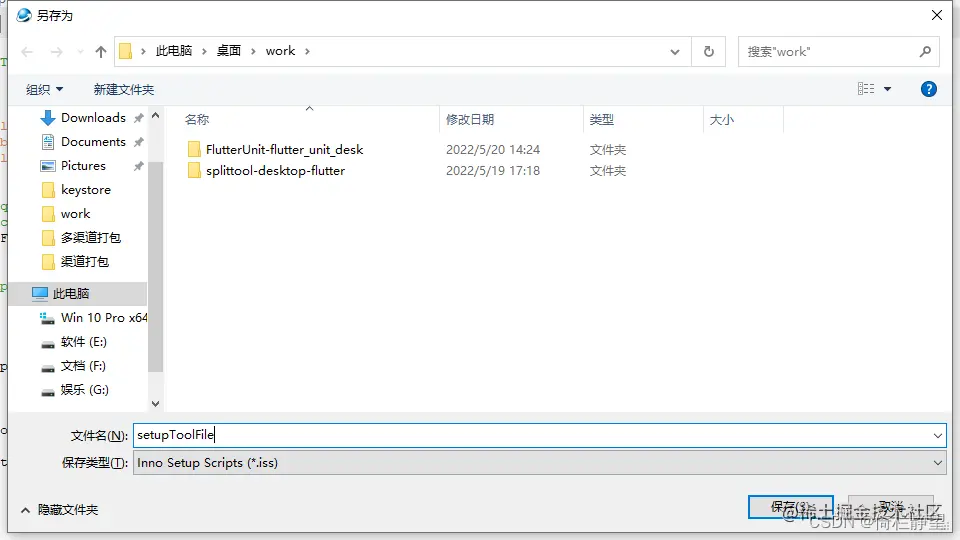Select Pictures in the sidebar
Viewport: 960px width, 540px height.
tap(83, 165)
